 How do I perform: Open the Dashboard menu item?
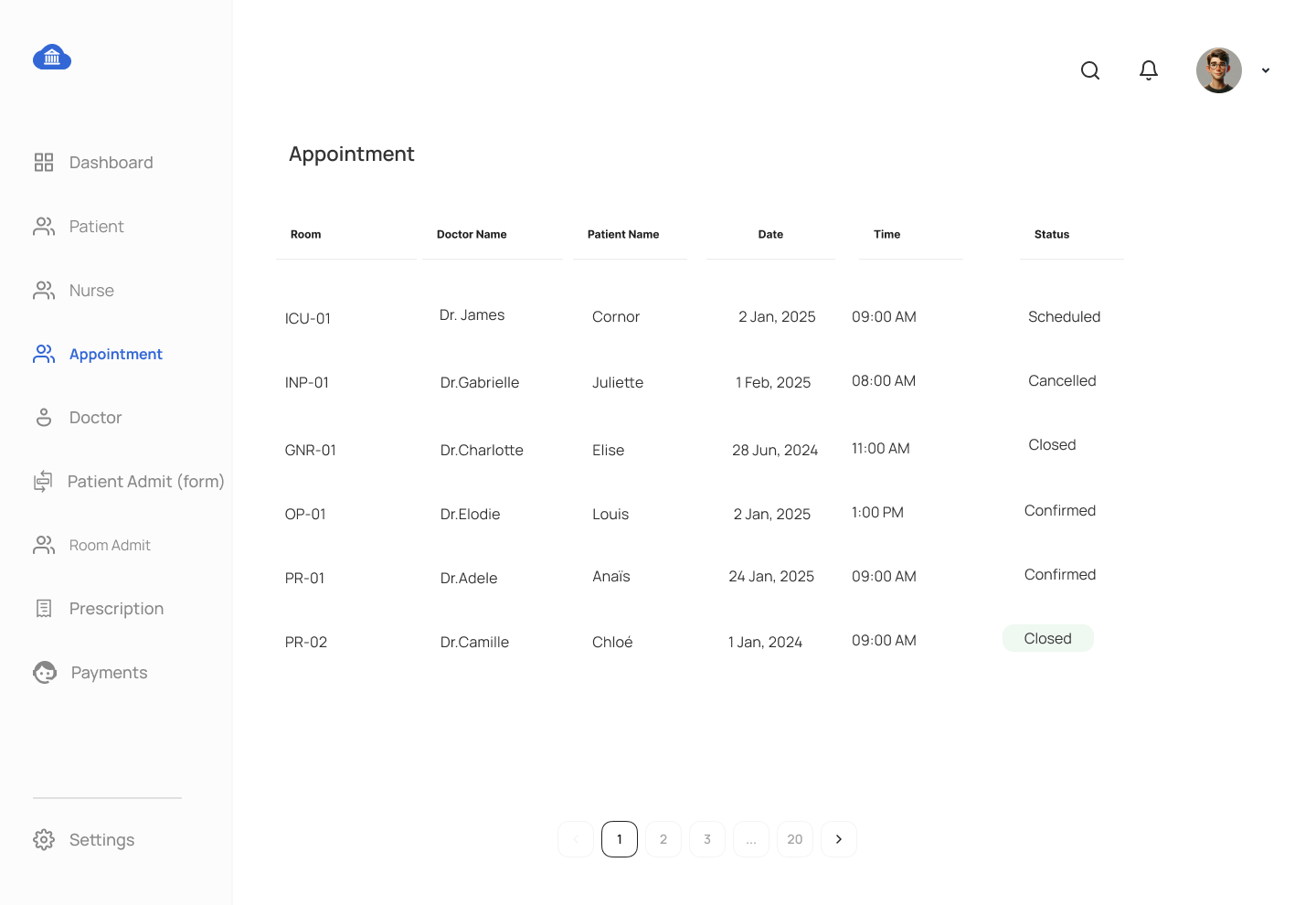[x=111, y=163]
